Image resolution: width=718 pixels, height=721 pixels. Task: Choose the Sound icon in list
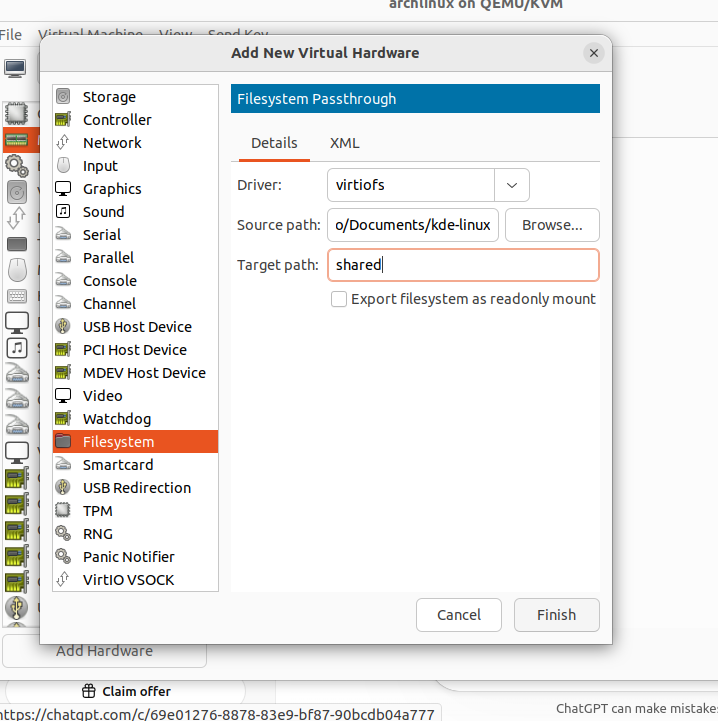pyautogui.click(x=63, y=212)
